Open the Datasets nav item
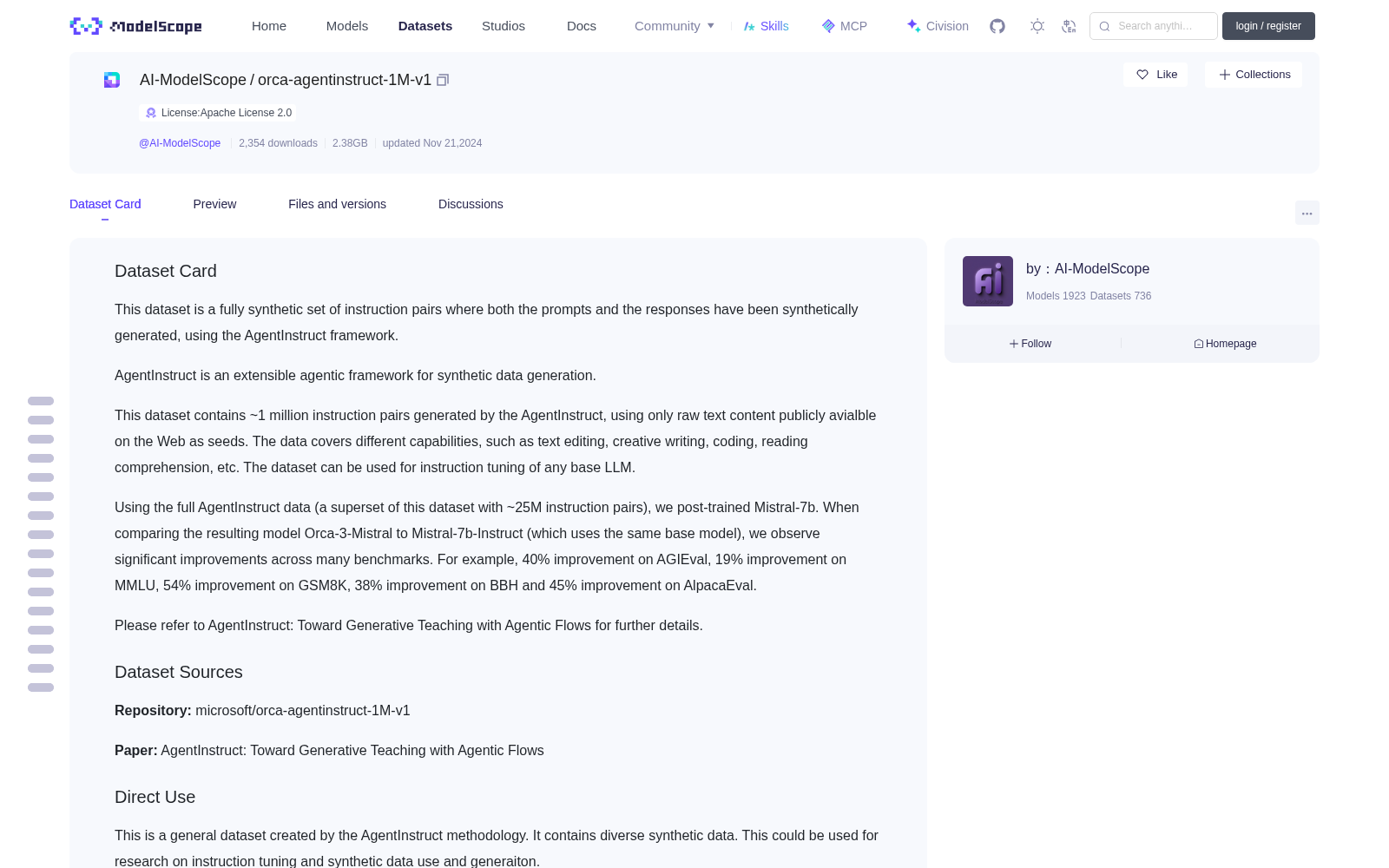The height and width of the screenshot is (868, 1389). pyautogui.click(x=425, y=26)
